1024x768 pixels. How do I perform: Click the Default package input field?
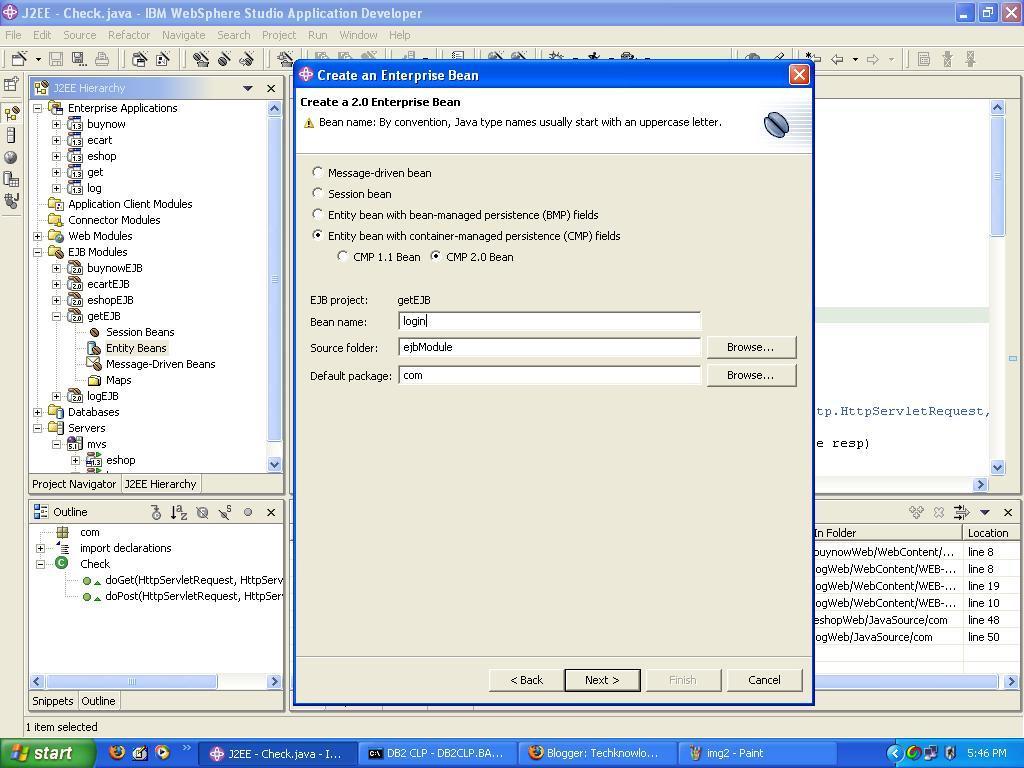[549, 375]
